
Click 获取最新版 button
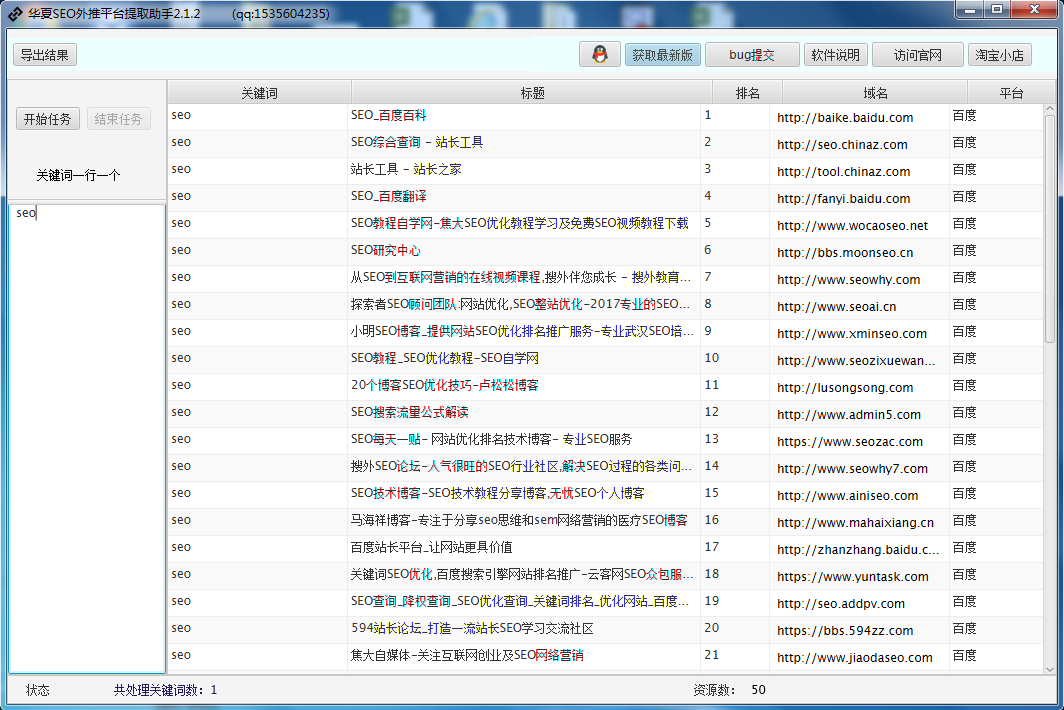662,55
